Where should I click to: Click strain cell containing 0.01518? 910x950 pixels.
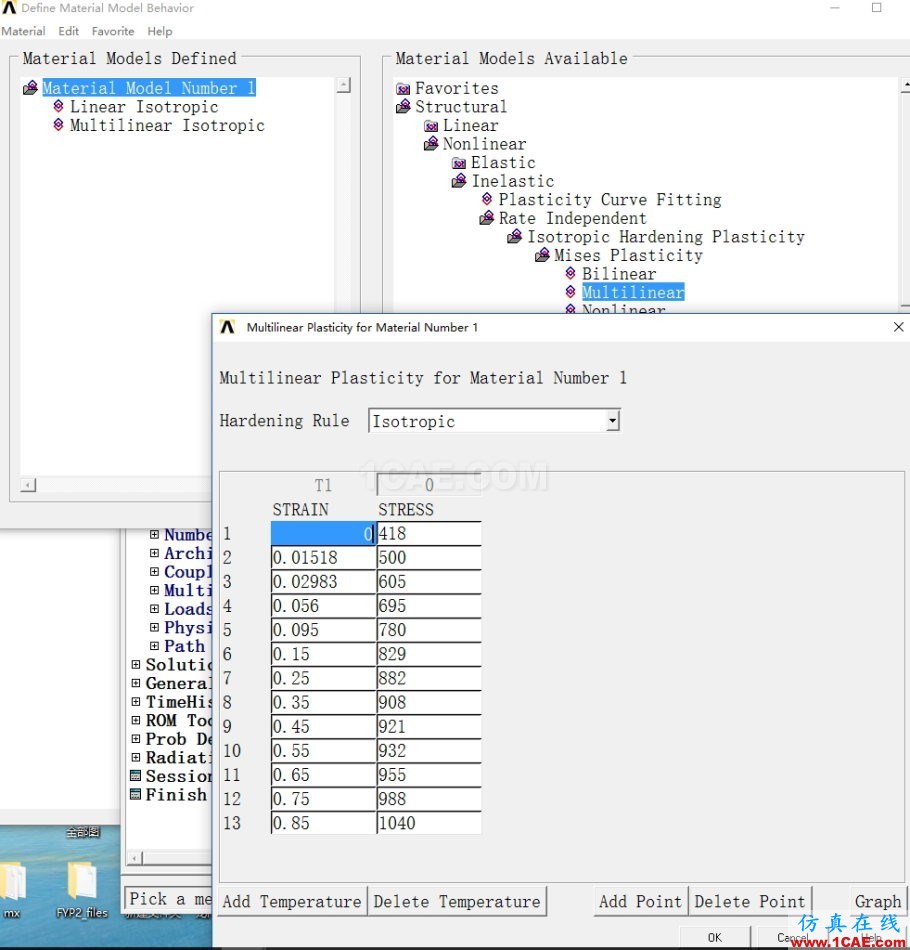324,557
